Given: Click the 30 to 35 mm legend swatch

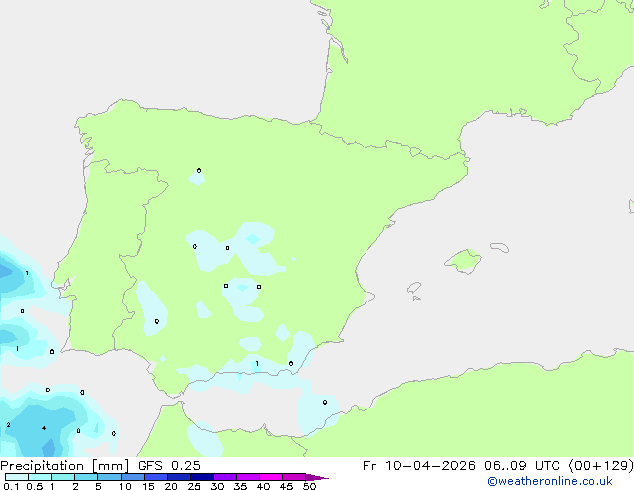Looking at the screenshot, I should (x=225, y=477).
